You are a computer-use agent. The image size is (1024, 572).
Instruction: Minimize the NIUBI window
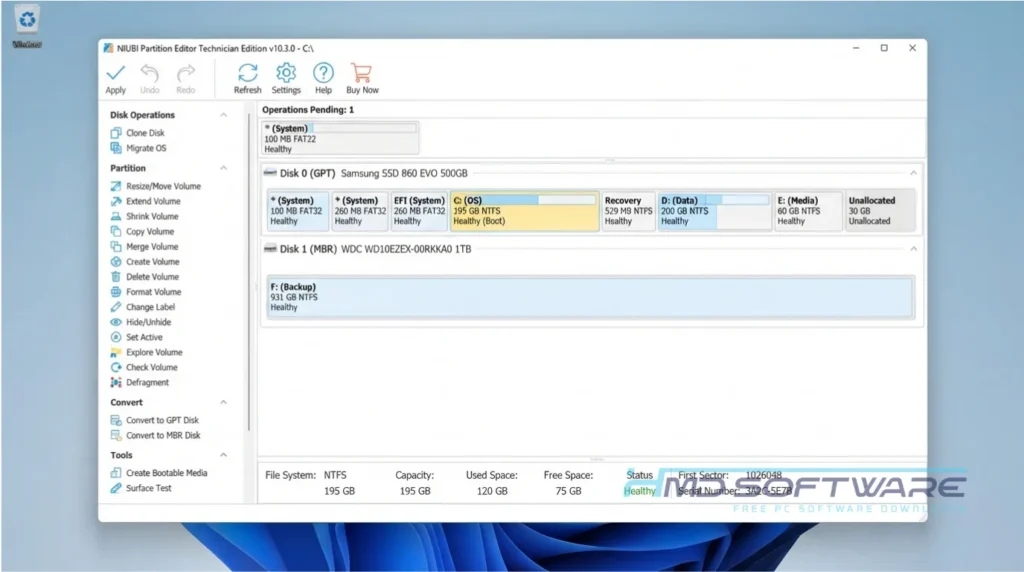pos(856,48)
